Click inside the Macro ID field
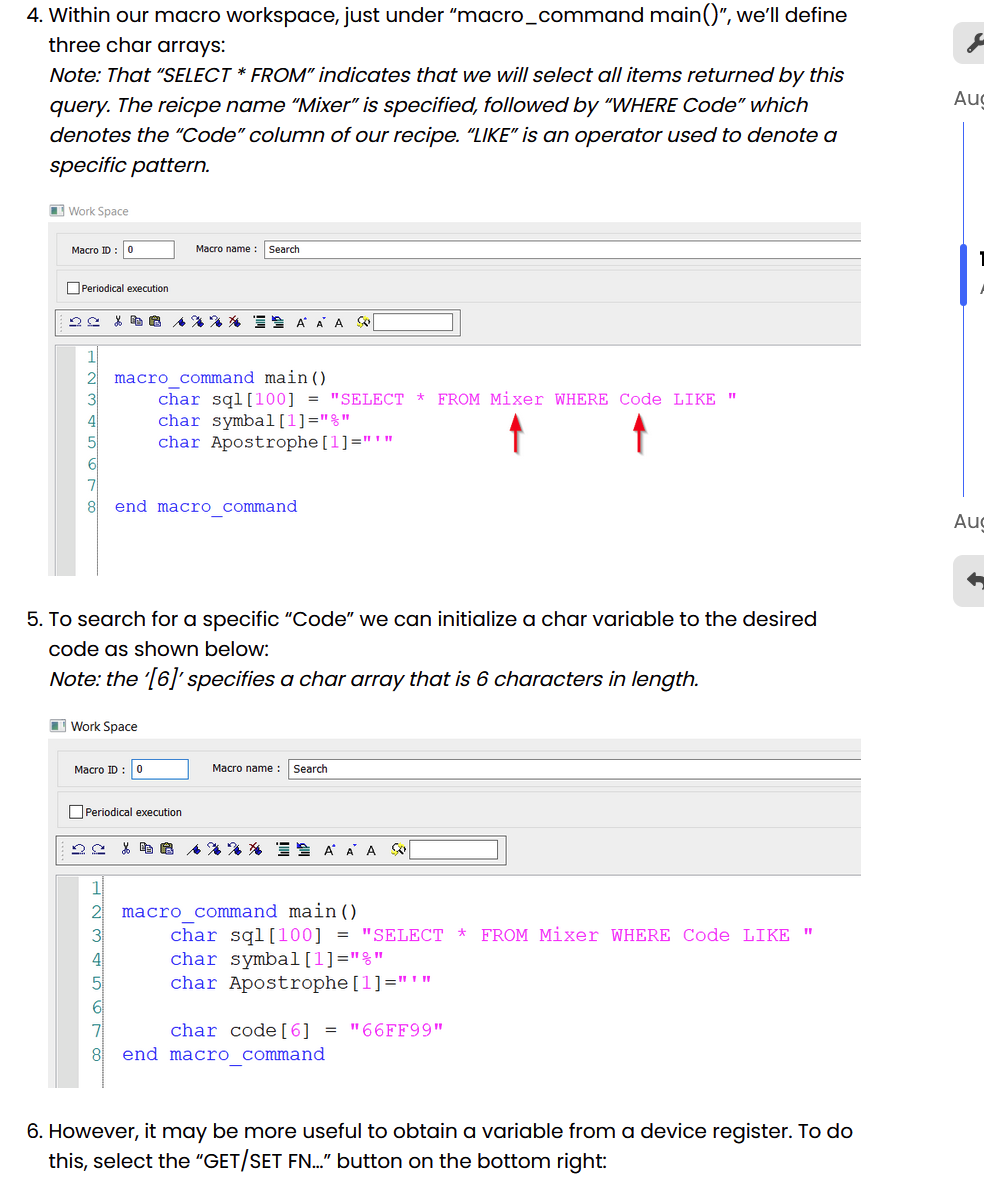This screenshot has width=984, height=1185. 148,248
